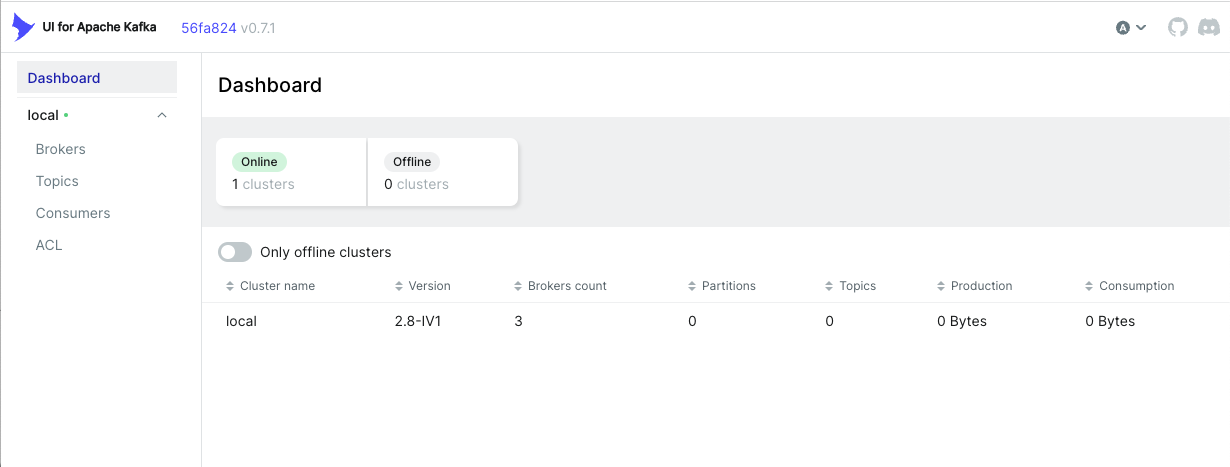Open the user account dropdown arrow
The height and width of the screenshot is (467, 1230).
1141,28
